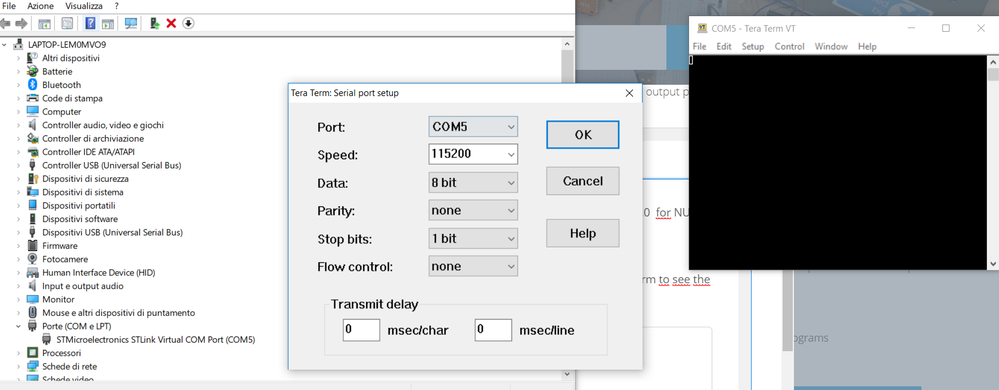
Task: Click the scan for hardware changes icon
Action: coord(131,24)
